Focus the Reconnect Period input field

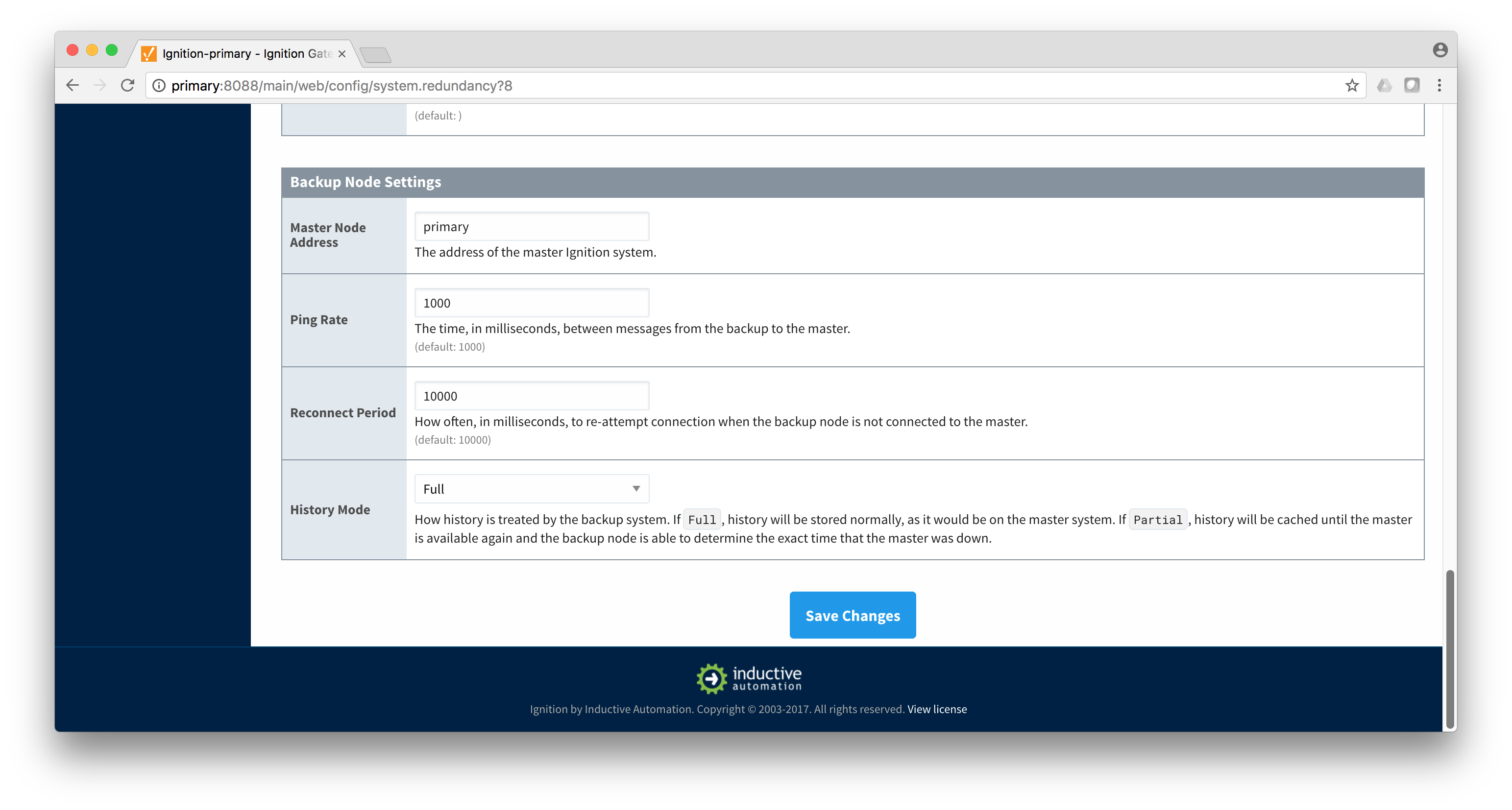532,396
